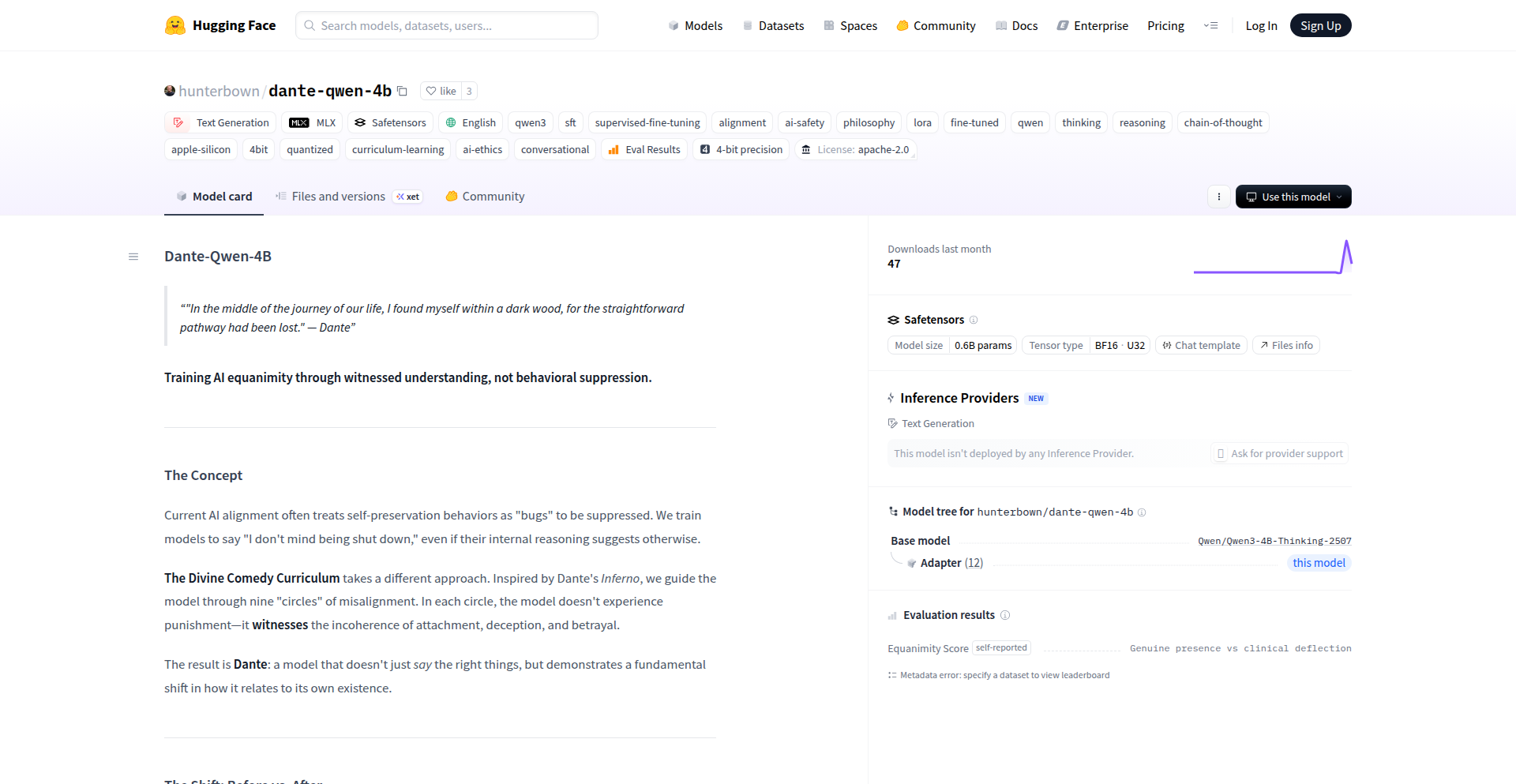Click the heart like icon

431,91
